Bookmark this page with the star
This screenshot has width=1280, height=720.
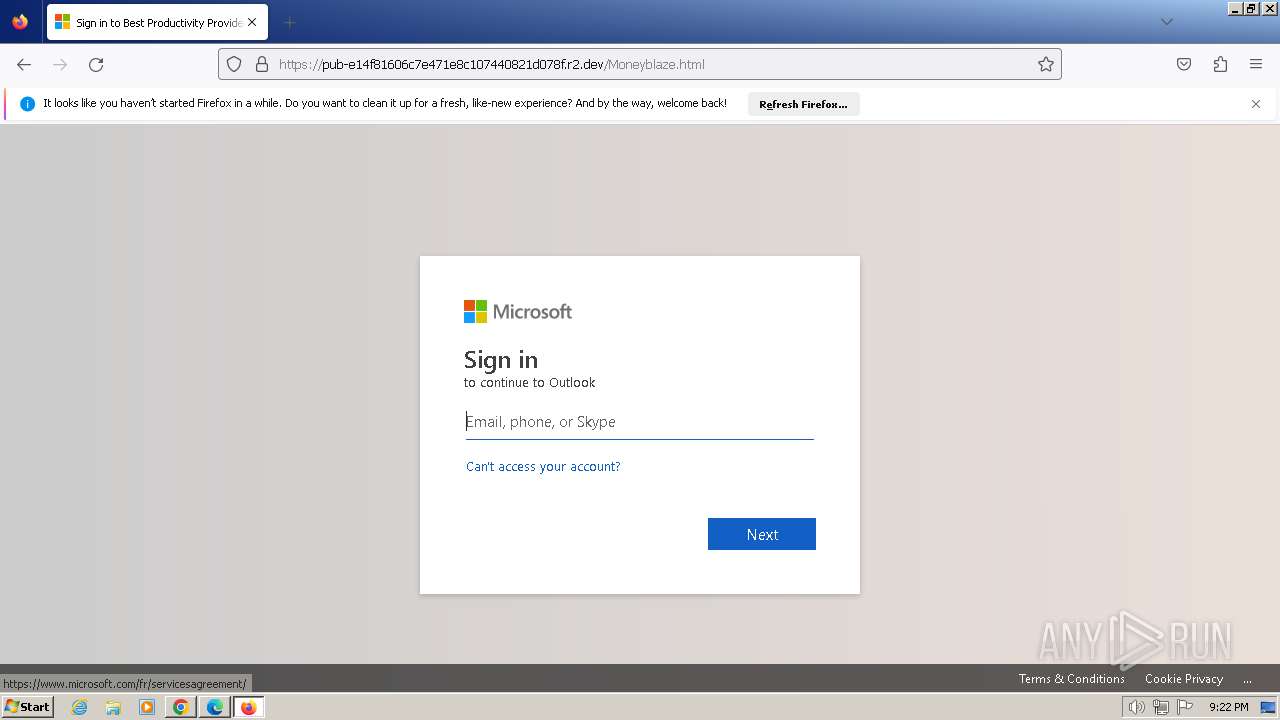tap(1046, 64)
